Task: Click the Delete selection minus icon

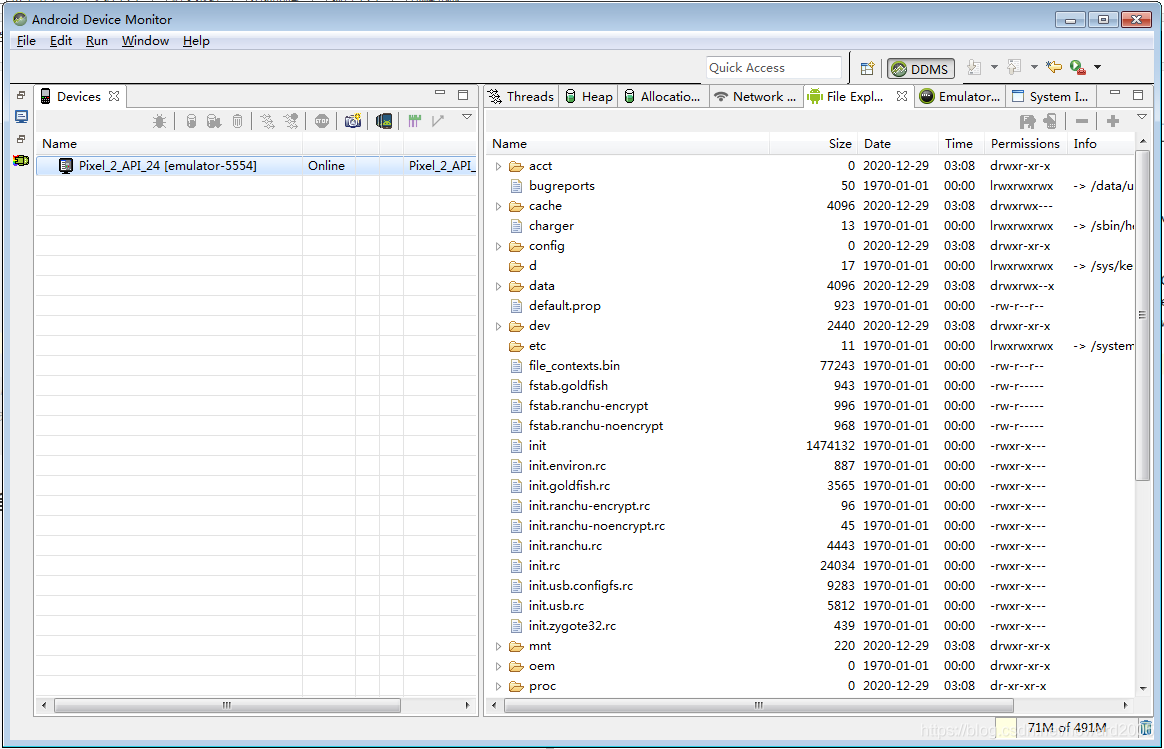Action: [1082, 121]
